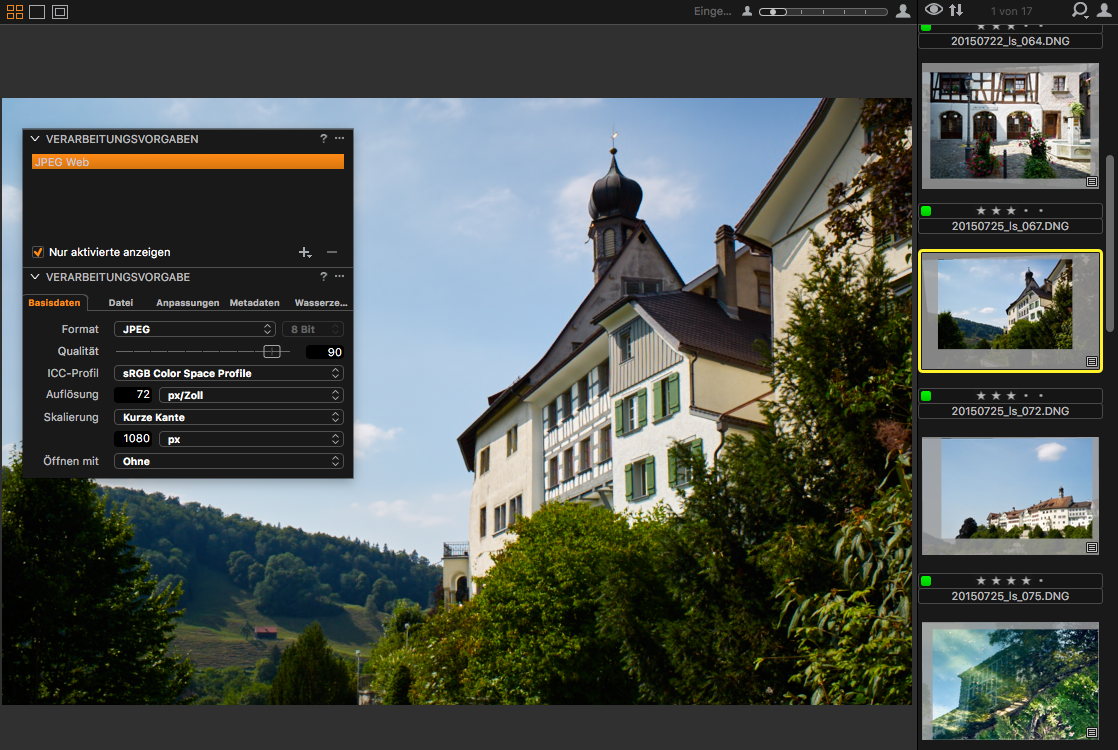Image resolution: width=1118 pixels, height=750 pixels.
Task: Remove the recipe with the minus icon
Action: point(332,252)
